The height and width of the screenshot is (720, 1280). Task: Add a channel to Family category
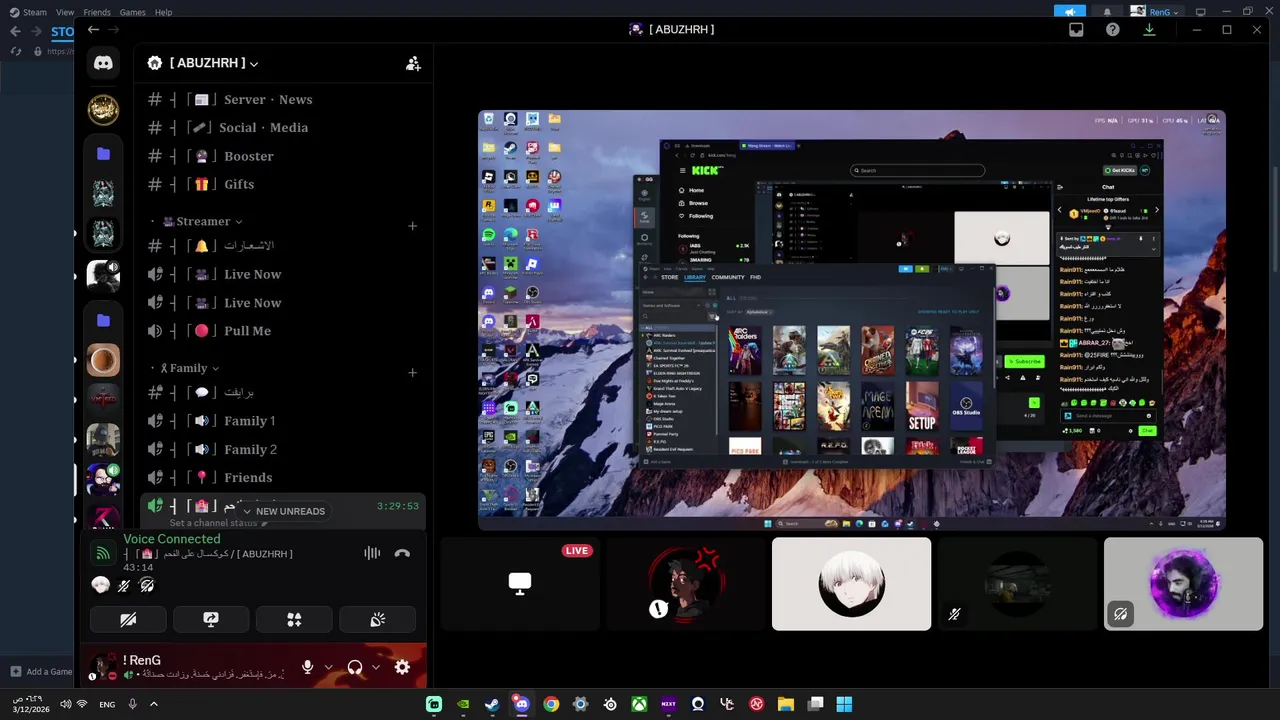click(x=412, y=373)
